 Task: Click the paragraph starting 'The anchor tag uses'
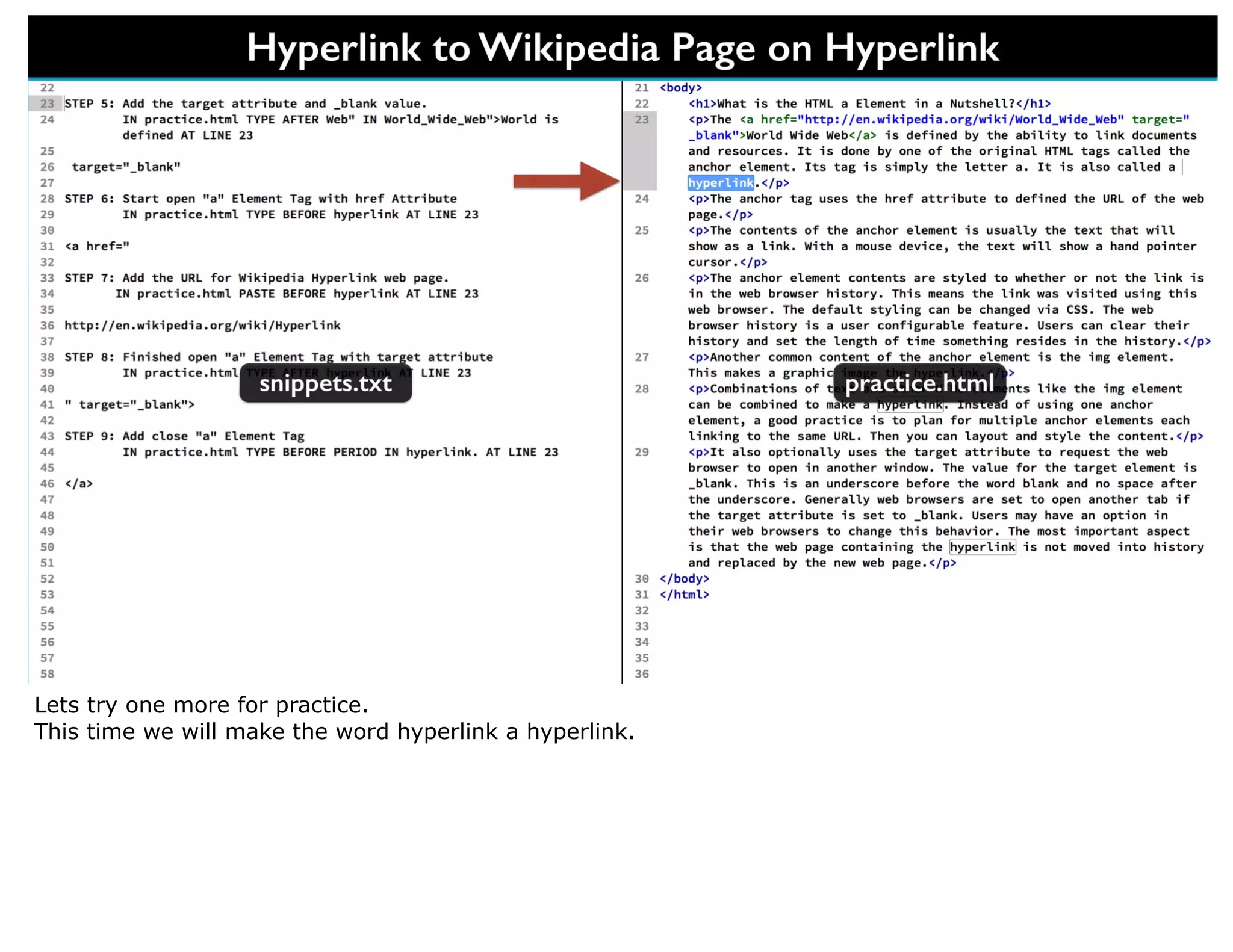(946, 206)
